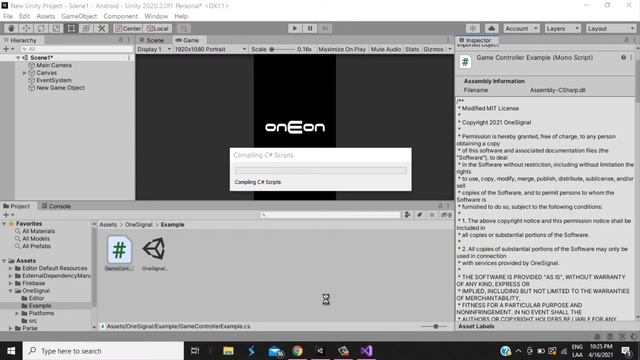
Task: Switch to the Game tab
Action: [x=187, y=40]
